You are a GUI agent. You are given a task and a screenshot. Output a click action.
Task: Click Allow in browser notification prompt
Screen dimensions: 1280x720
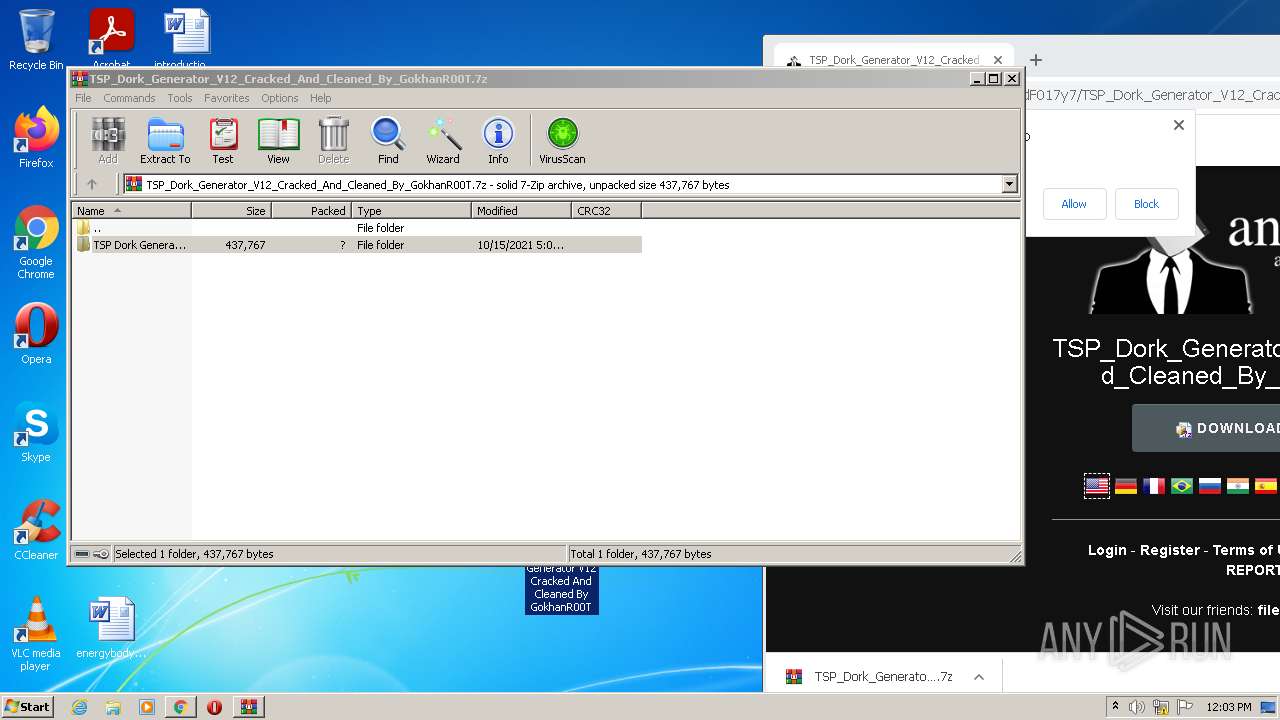[x=1074, y=204]
